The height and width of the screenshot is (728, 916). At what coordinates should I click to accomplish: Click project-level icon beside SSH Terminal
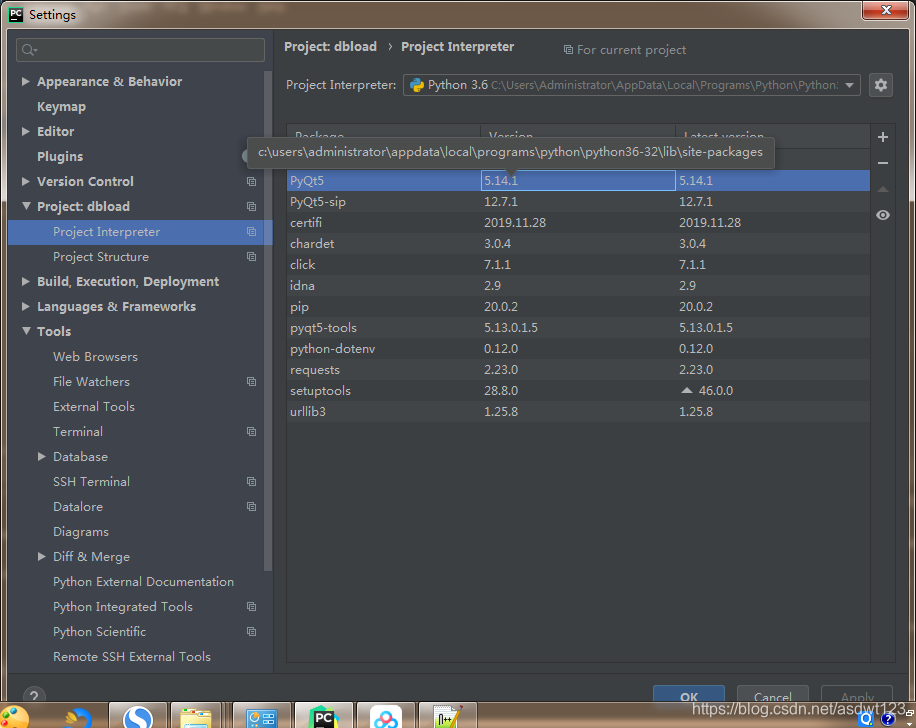pyautogui.click(x=251, y=481)
